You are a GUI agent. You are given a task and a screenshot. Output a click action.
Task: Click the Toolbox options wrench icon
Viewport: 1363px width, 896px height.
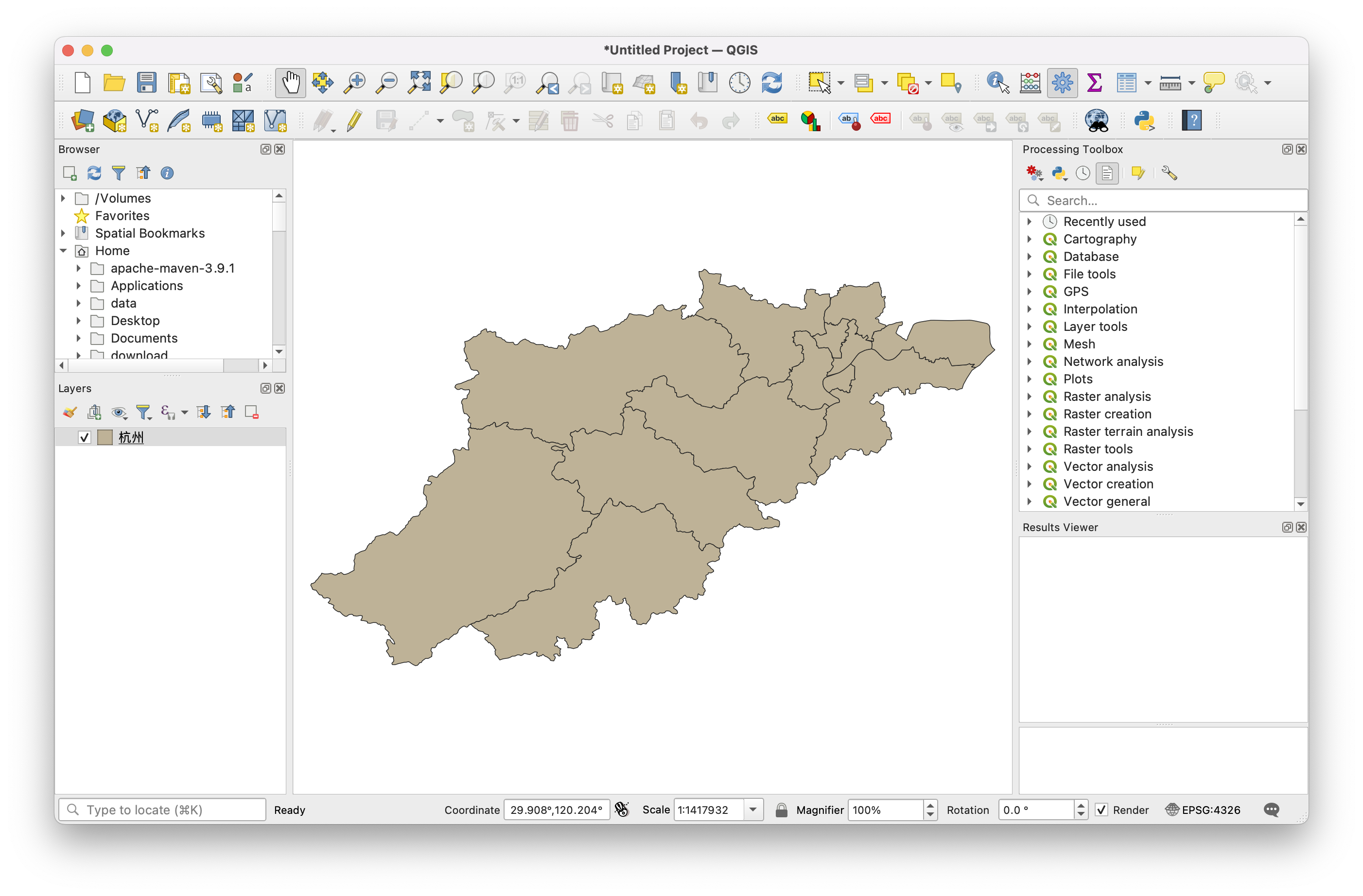click(x=1169, y=173)
